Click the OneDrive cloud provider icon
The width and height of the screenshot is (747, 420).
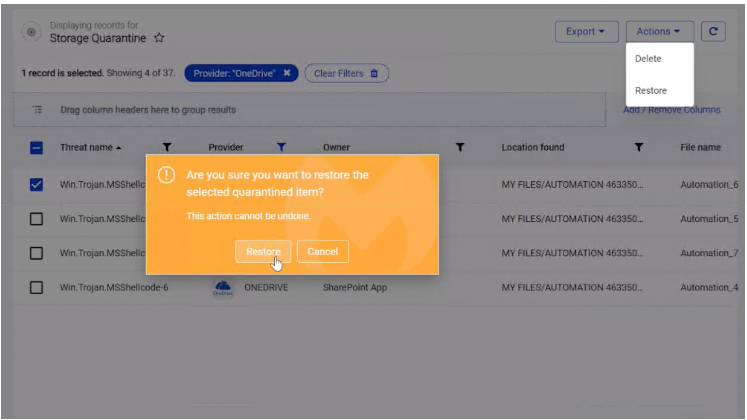click(x=224, y=288)
